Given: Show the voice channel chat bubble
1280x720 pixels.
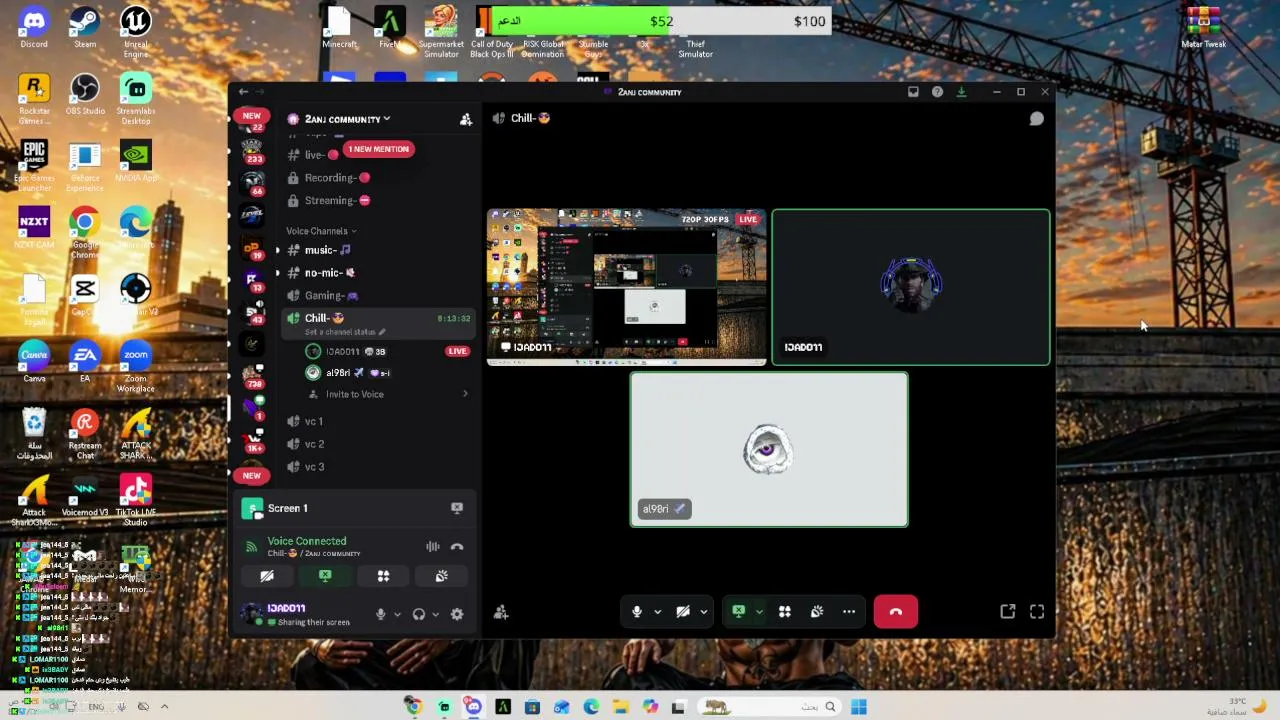Looking at the screenshot, I should [x=1037, y=119].
